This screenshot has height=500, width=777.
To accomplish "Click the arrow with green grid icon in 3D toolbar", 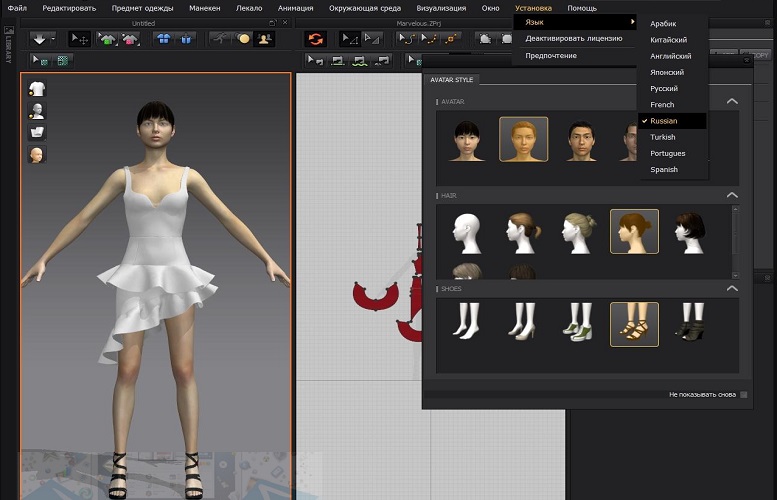I will pyautogui.click(x=40, y=60).
